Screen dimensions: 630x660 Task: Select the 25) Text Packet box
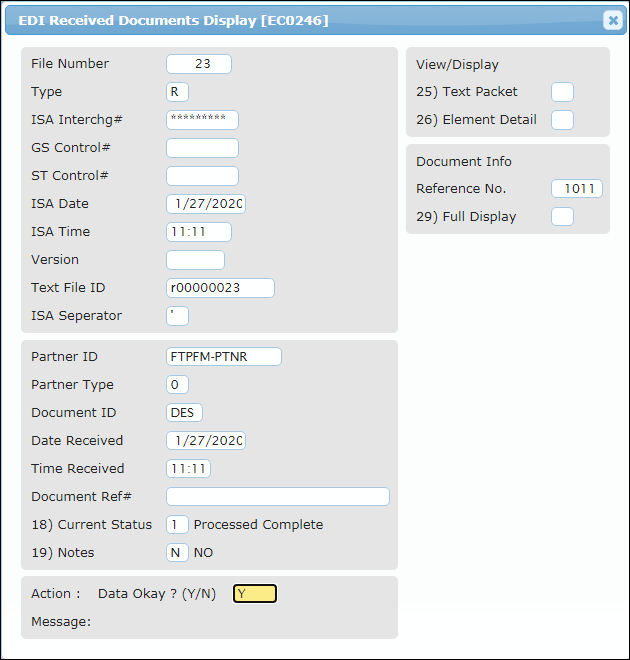point(562,92)
